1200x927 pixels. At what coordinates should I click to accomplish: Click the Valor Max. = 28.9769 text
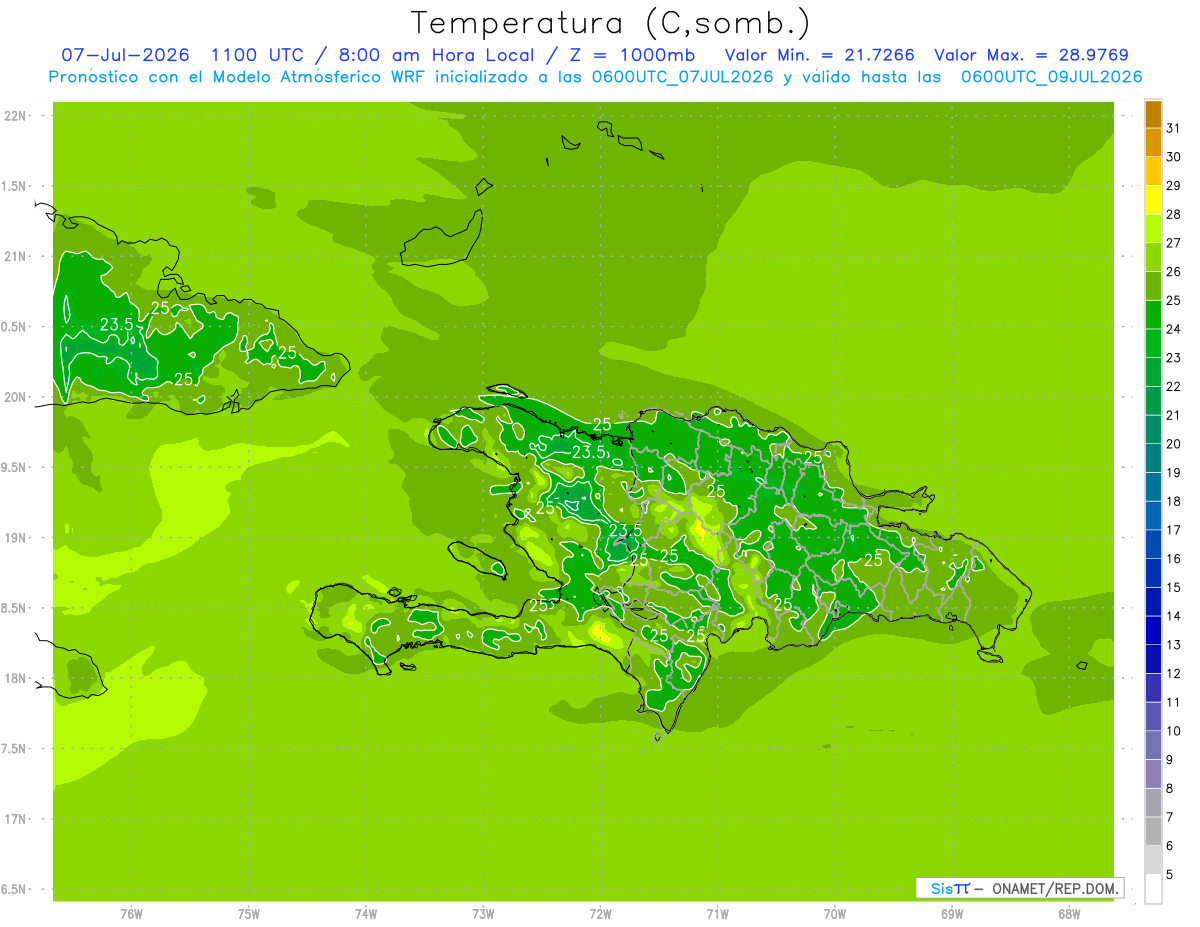click(1031, 55)
